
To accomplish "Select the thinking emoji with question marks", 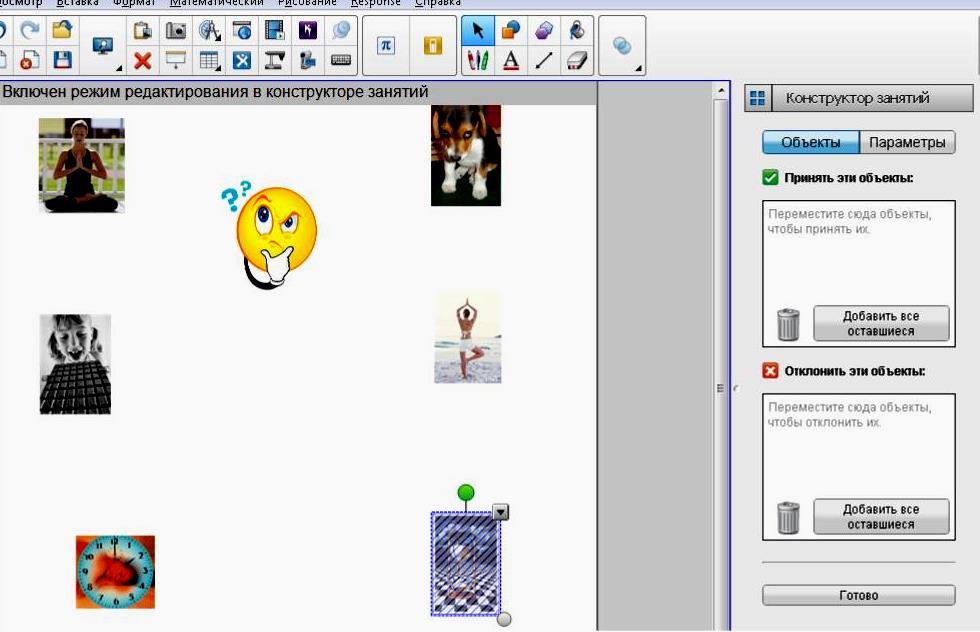I will tap(269, 235).
